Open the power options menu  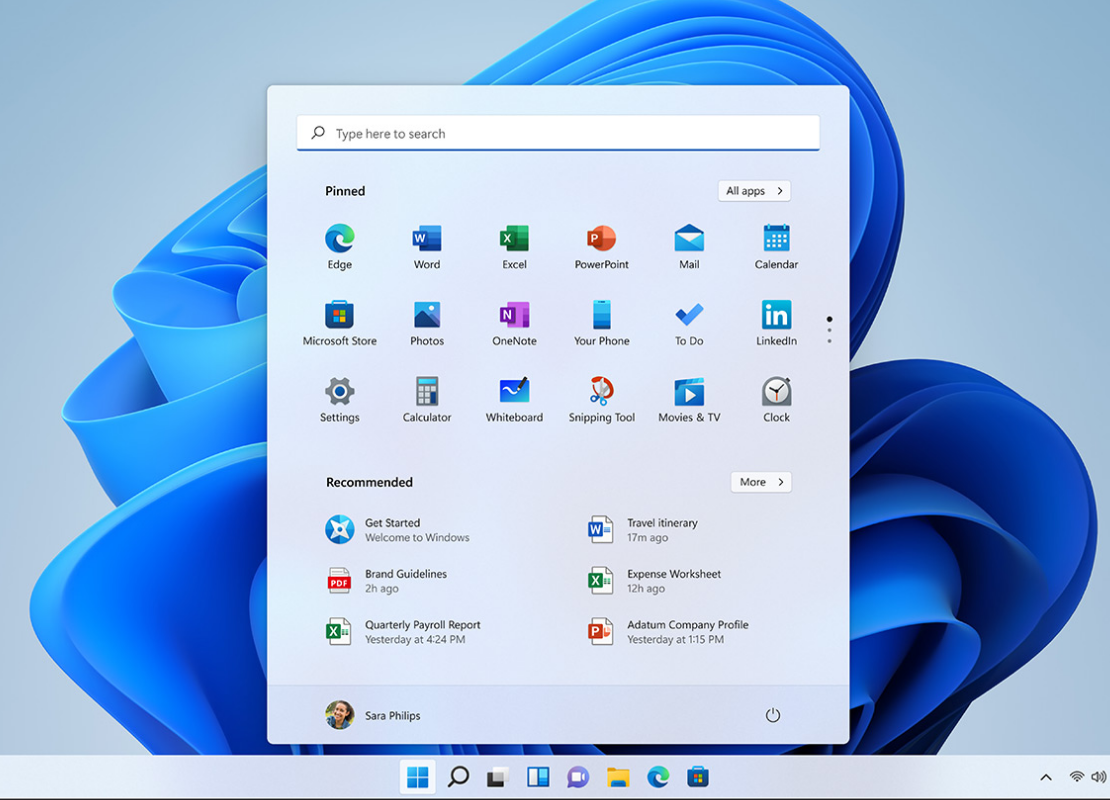(772, 715)
